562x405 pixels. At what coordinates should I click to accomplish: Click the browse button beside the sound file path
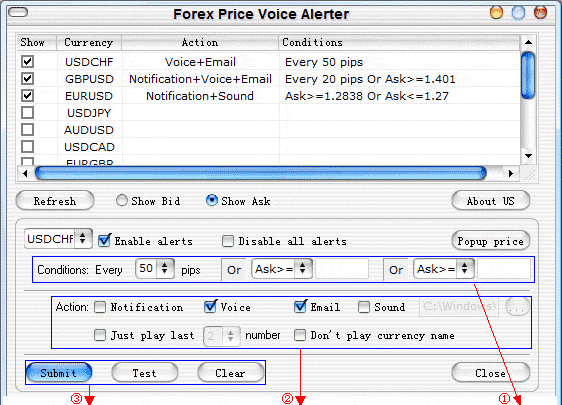point(517,307)
